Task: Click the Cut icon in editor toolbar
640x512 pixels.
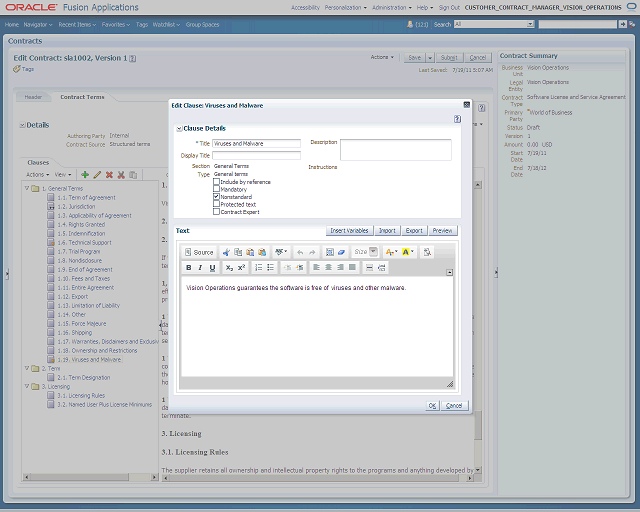Action: (x=226, y=252)
